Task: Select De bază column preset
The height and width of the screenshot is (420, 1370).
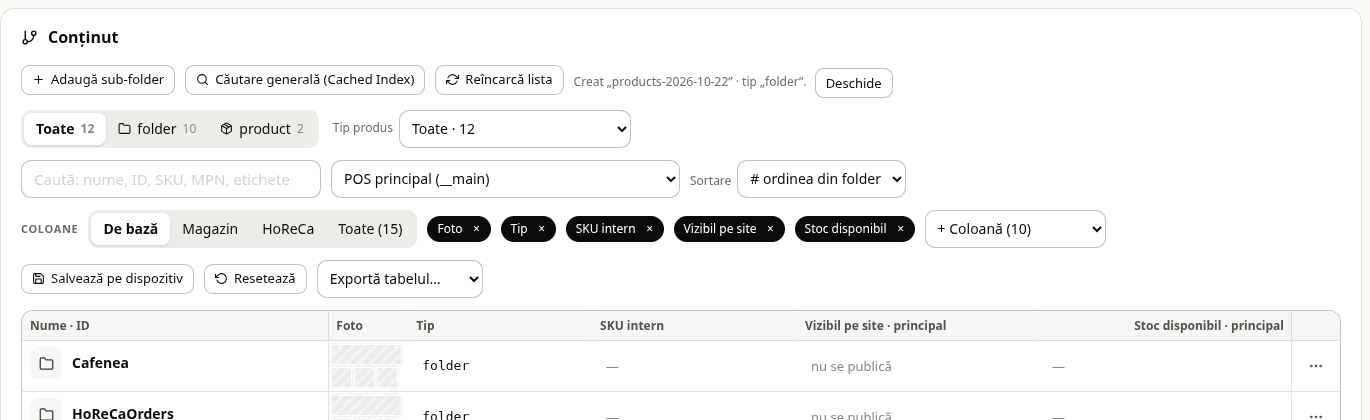Action: click(131, 229)
